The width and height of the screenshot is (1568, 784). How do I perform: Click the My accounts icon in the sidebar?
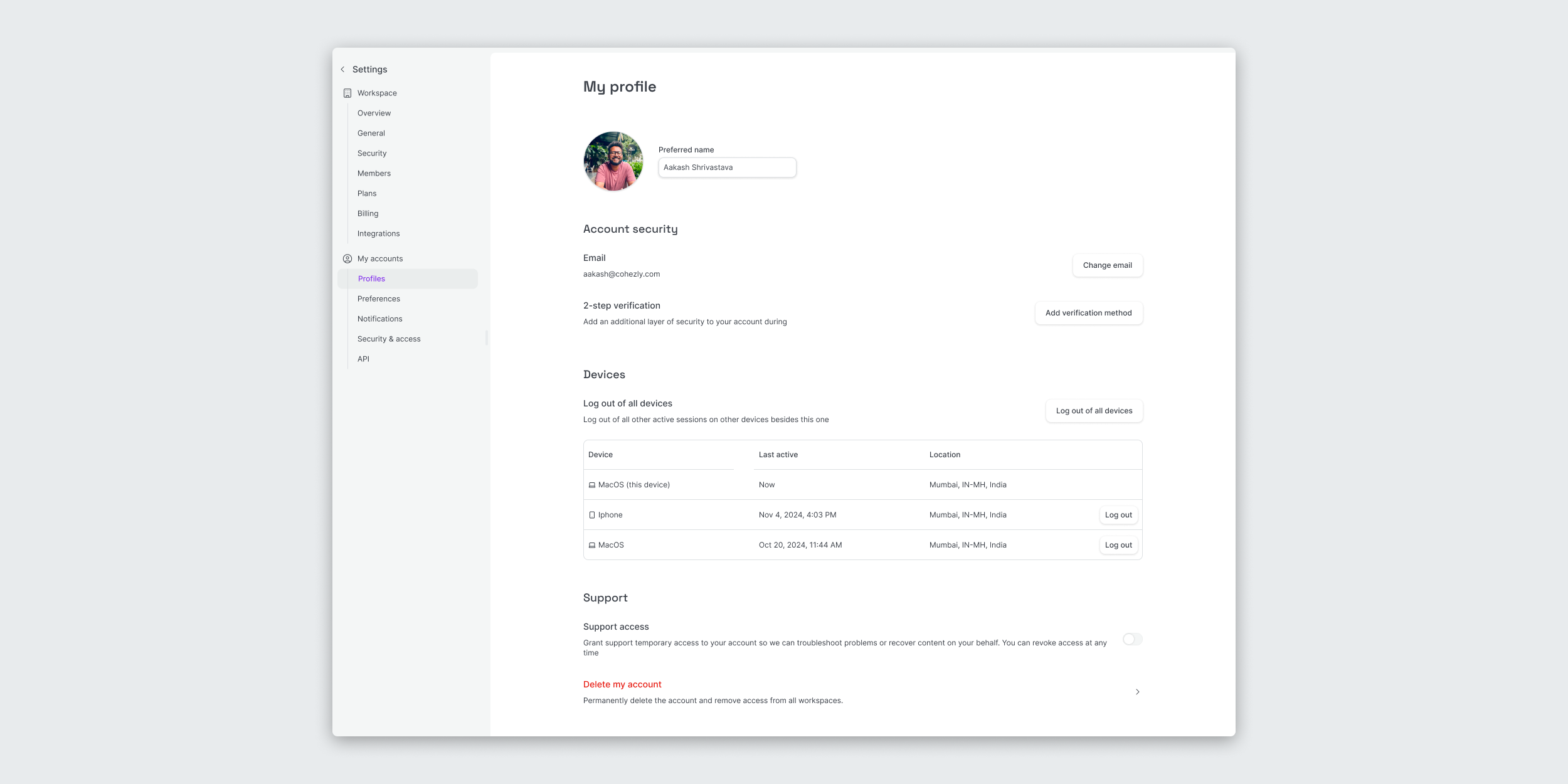347,258
